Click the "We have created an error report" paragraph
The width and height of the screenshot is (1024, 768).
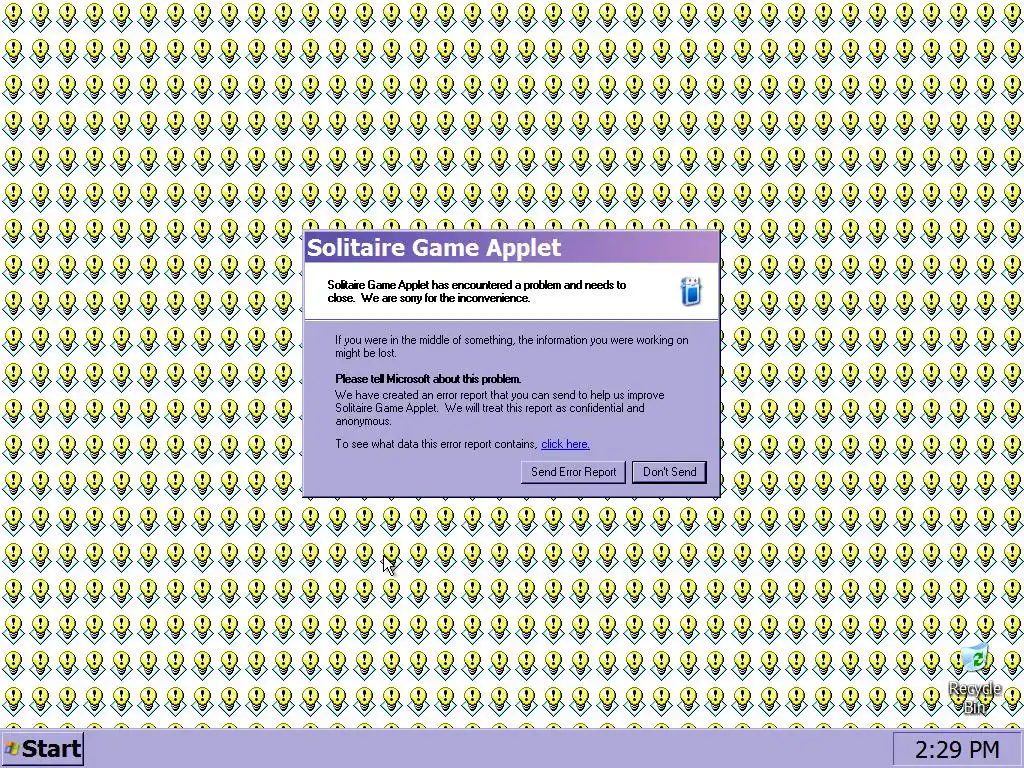(x=500, y=408)
